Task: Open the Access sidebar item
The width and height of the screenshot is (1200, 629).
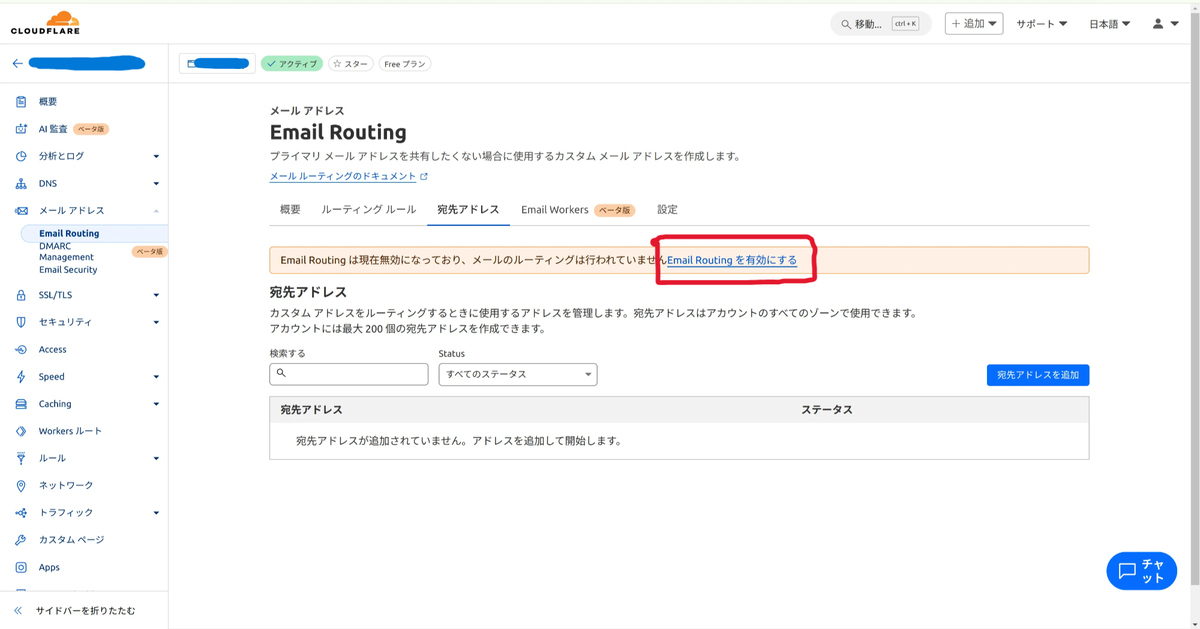Action: 52,349
